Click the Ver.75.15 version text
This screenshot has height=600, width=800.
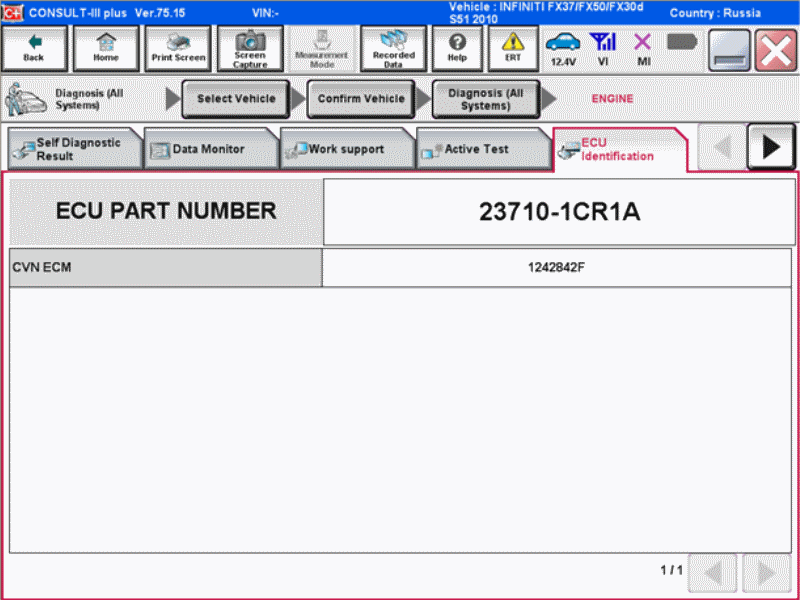(x=160, y=13)
